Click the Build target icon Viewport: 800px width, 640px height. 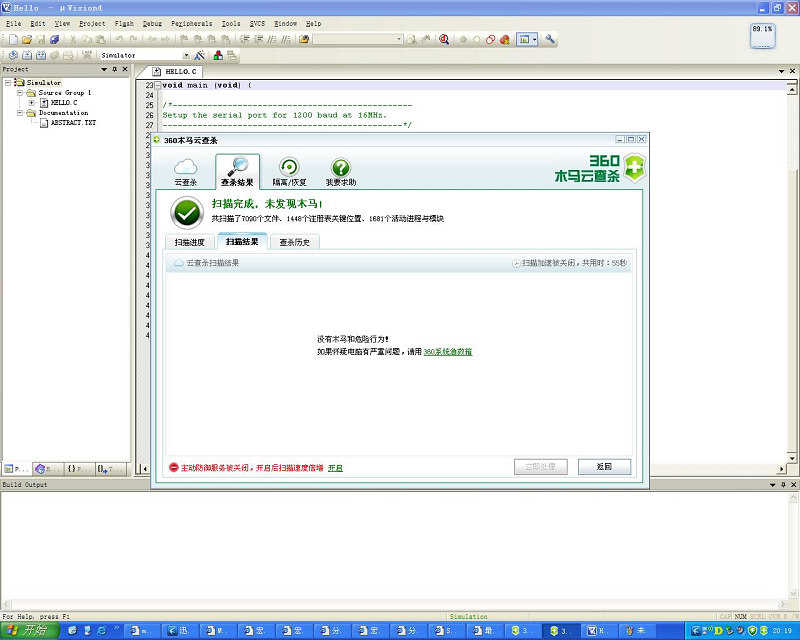(27, 55)
